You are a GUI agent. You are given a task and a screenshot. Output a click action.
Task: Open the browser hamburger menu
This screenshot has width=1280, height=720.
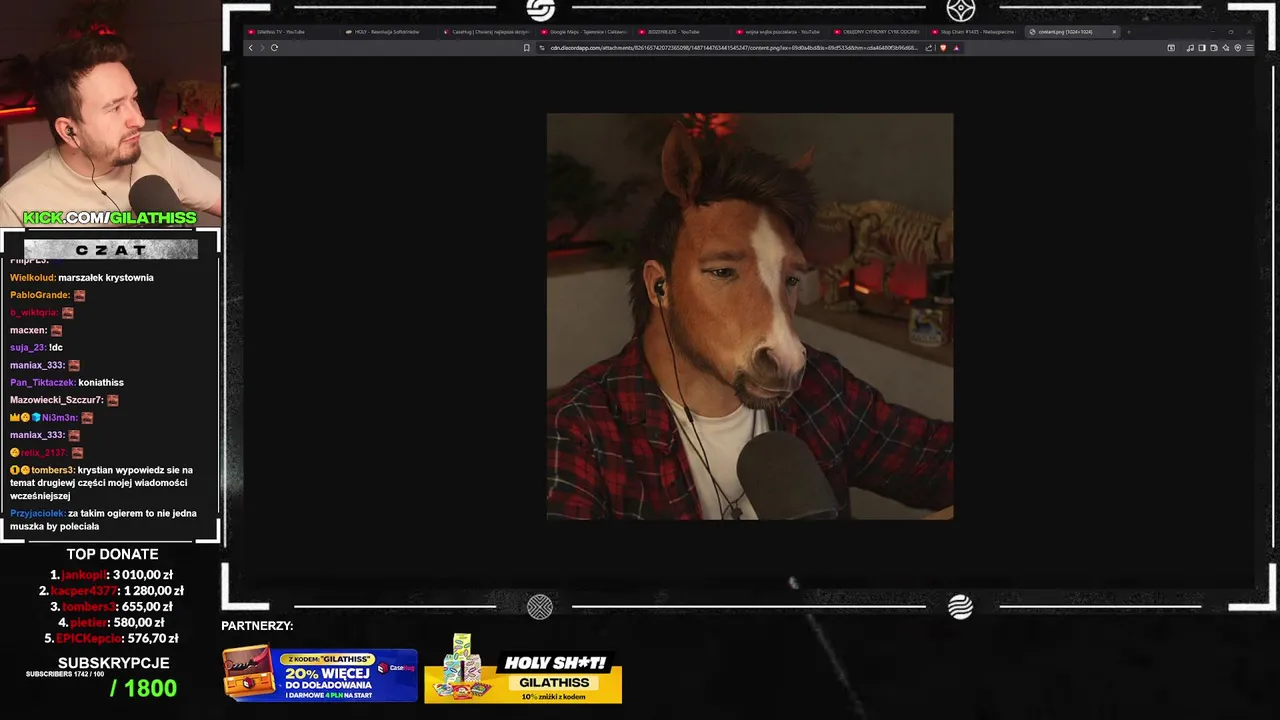pos(1250,47)
